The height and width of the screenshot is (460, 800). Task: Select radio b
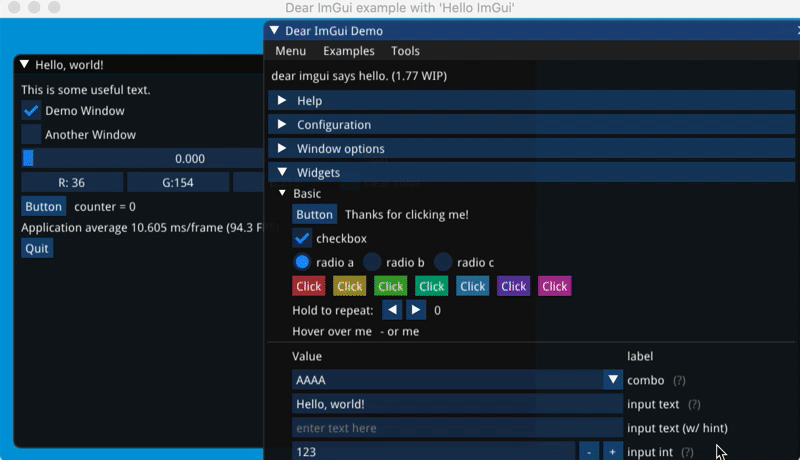[x=372, y=262]
